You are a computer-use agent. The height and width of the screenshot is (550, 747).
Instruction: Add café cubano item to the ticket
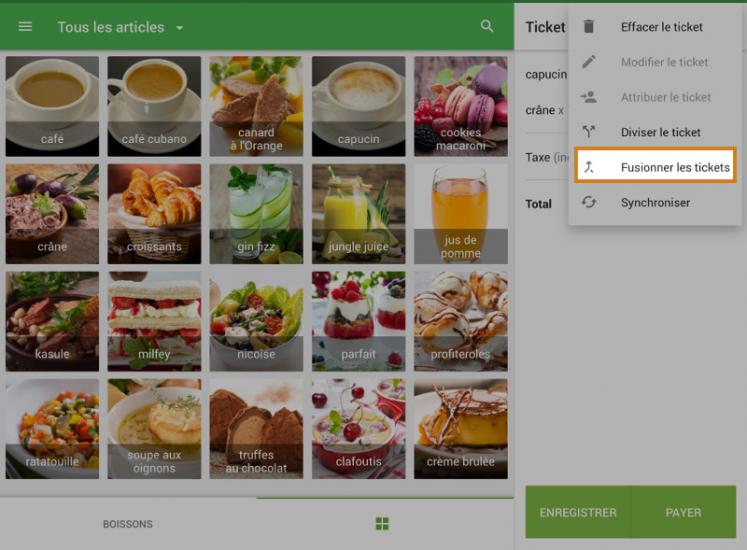coord(154,106)
